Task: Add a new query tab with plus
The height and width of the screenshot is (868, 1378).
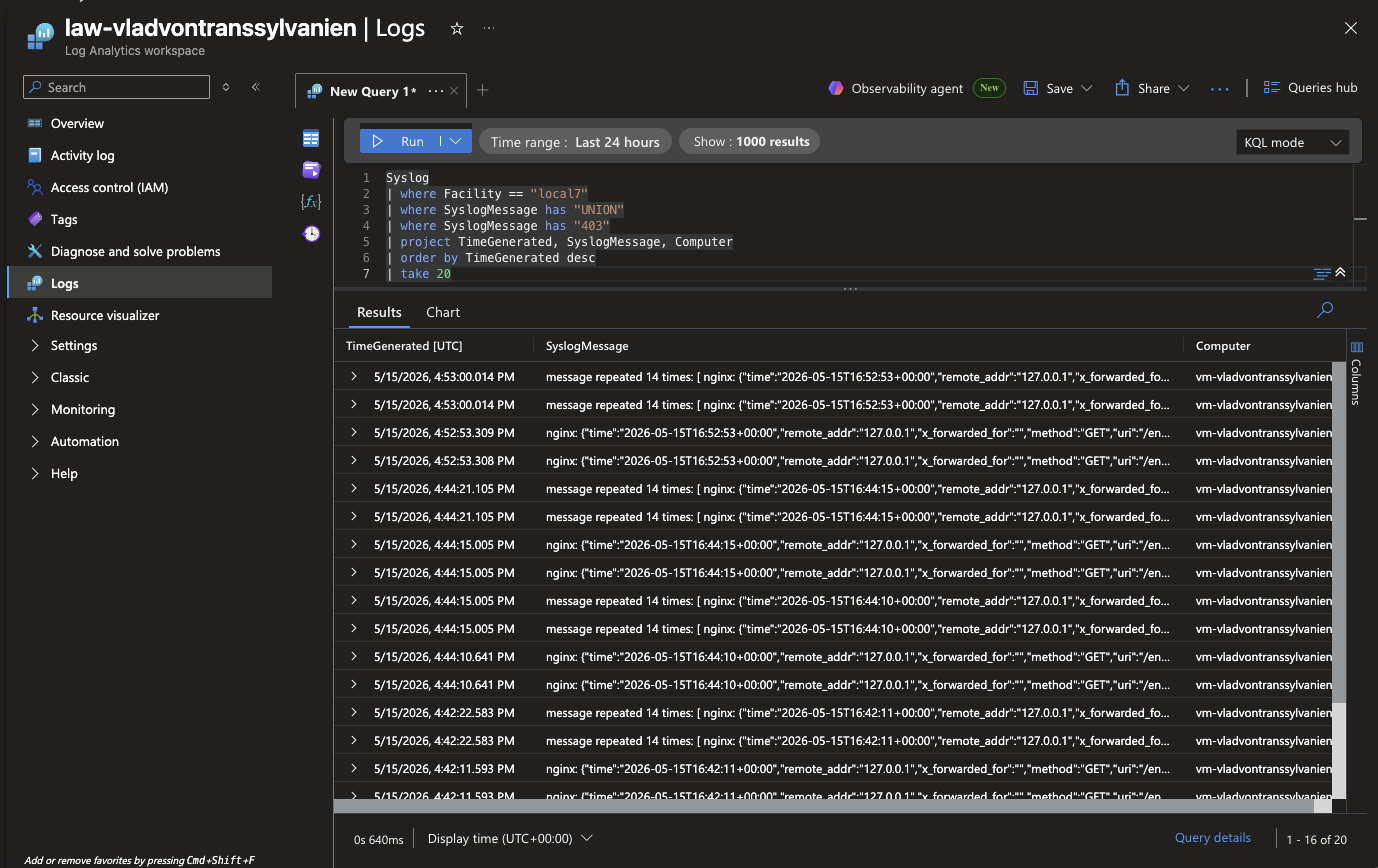Action: click(x=483, y=90)
